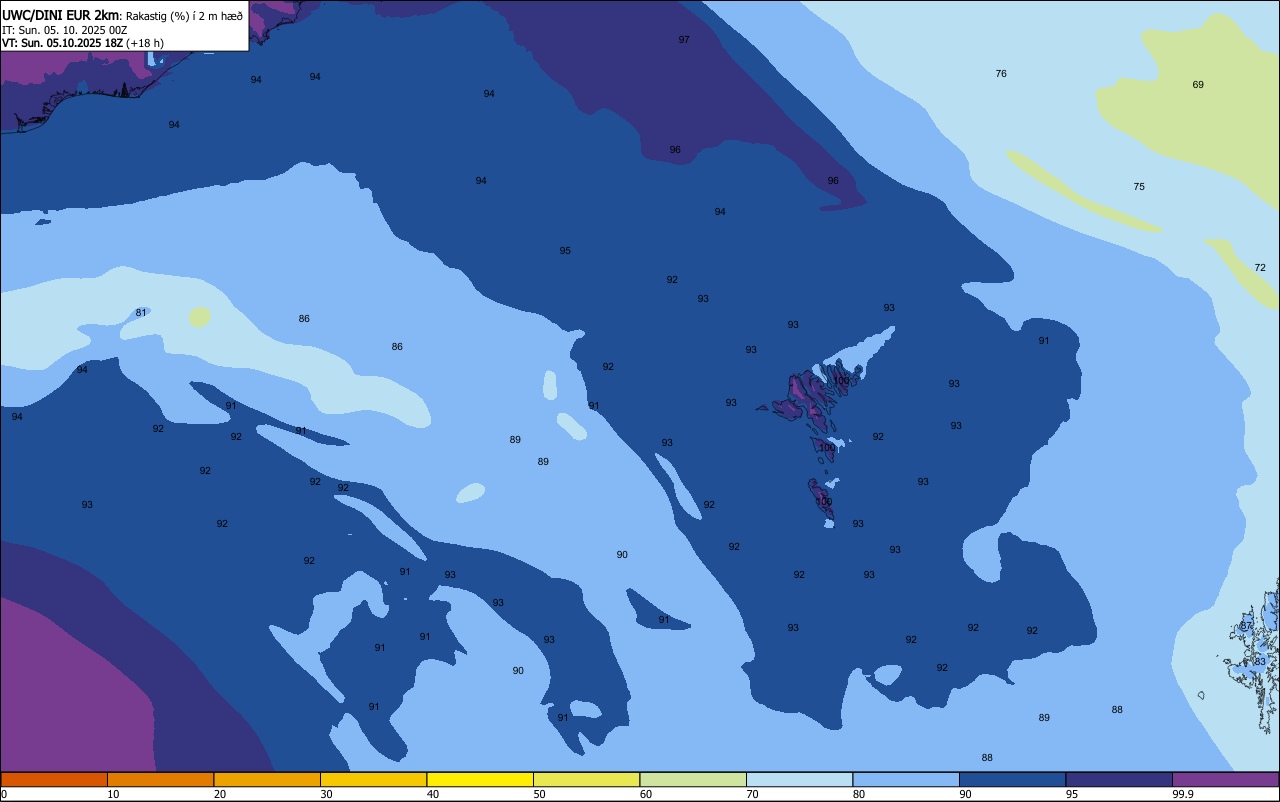Click the 40–50 bright yellow legend swatch
Viewport: 1280px width, 802px height.
pos(480,779)
